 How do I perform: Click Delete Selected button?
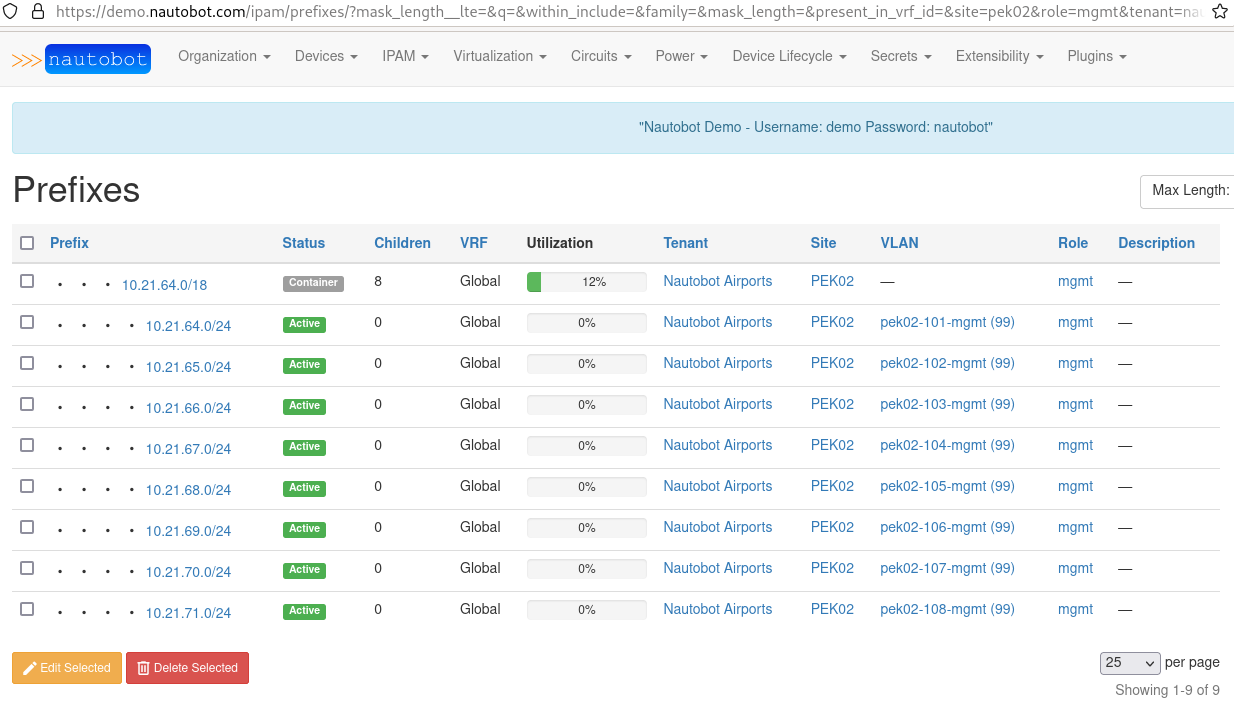click(187, 668)
